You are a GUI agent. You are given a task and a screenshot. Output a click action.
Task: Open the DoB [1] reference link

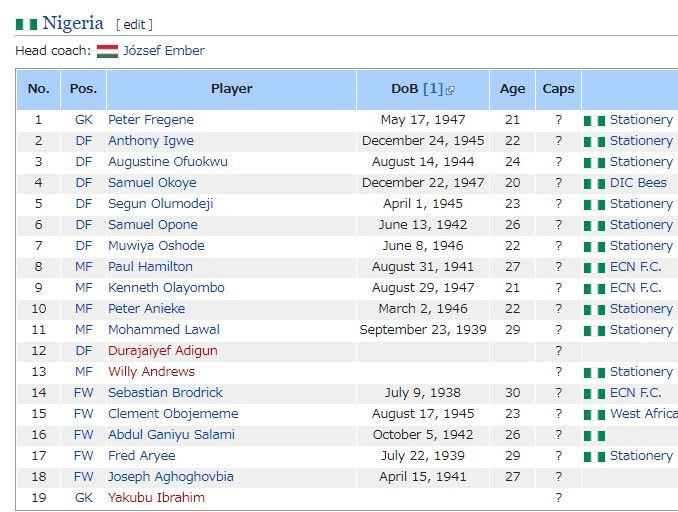click(433, 89)
